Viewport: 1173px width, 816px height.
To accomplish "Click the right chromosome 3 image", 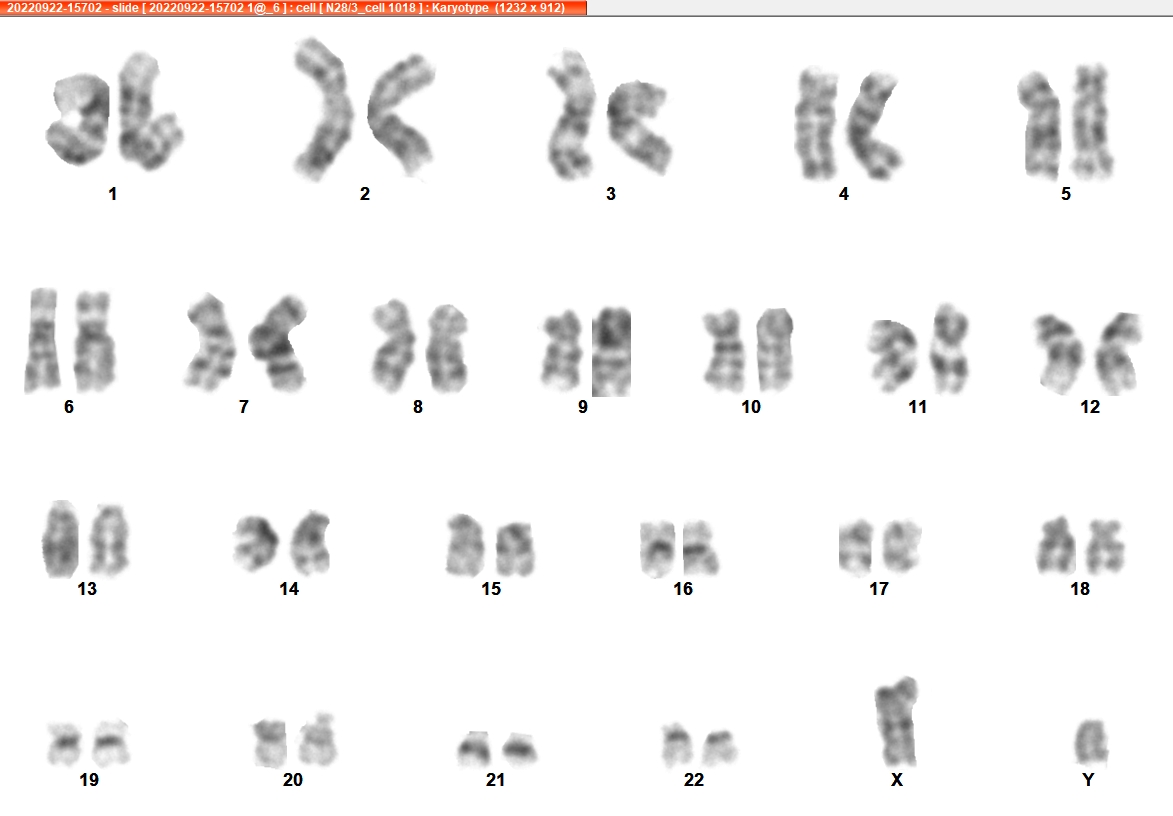I will coord(638,128).
